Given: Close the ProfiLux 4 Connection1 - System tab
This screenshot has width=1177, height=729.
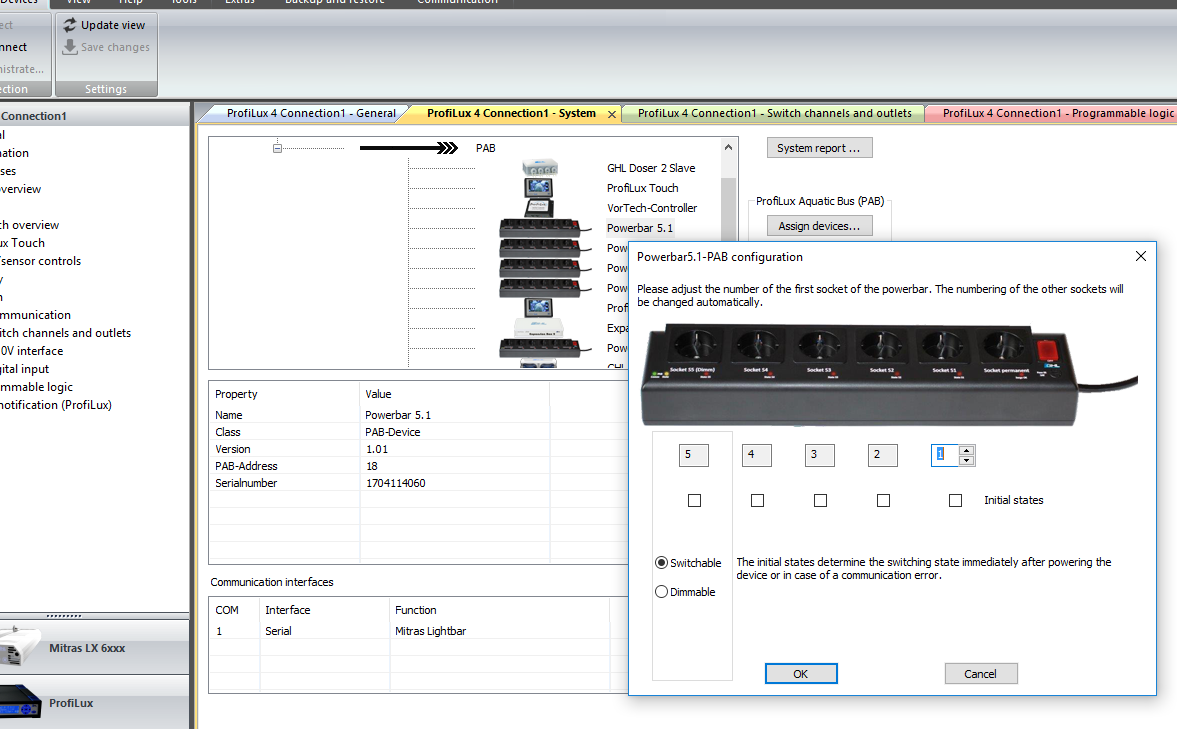Looking at the screenshot, I should [612, 114].
